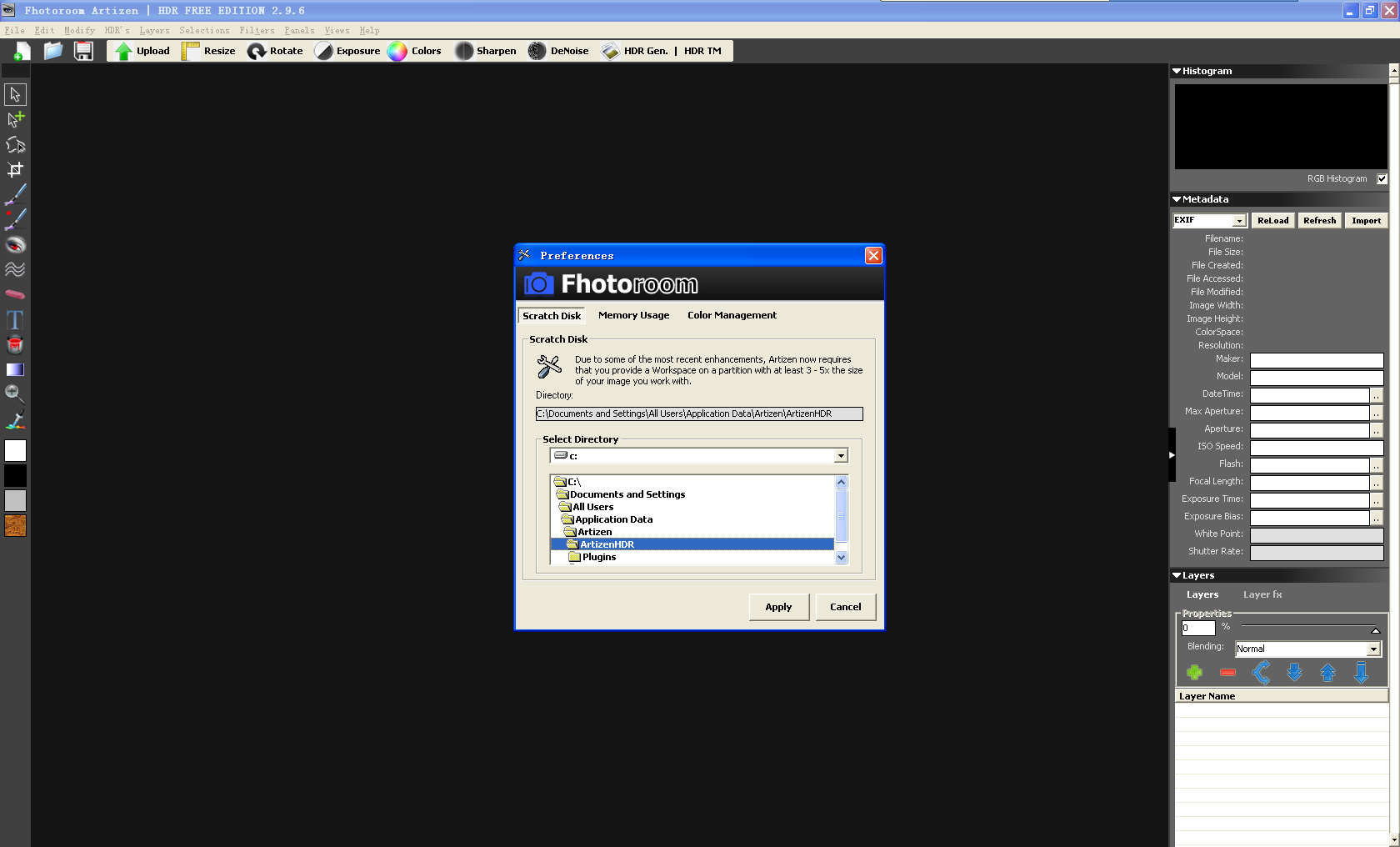Click the black arrow on the side panel edge

click(x=1172, y=454)
